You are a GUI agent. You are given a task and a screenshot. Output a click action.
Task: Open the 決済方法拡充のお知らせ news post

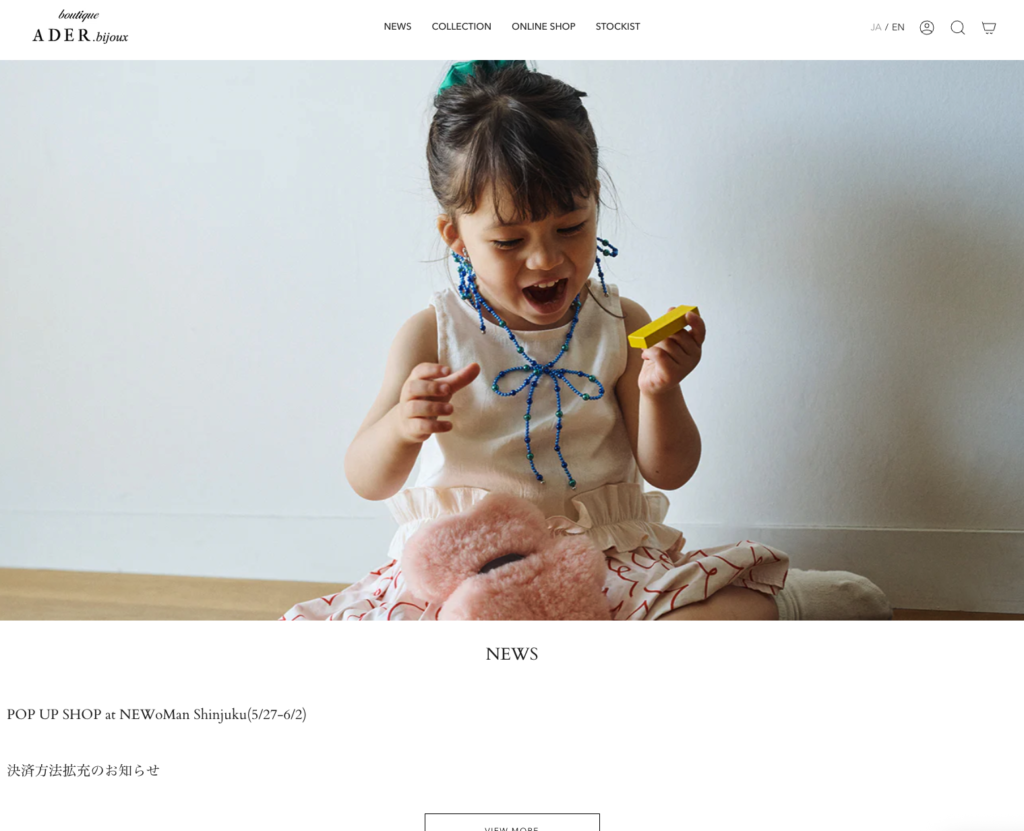pos(83,770)
